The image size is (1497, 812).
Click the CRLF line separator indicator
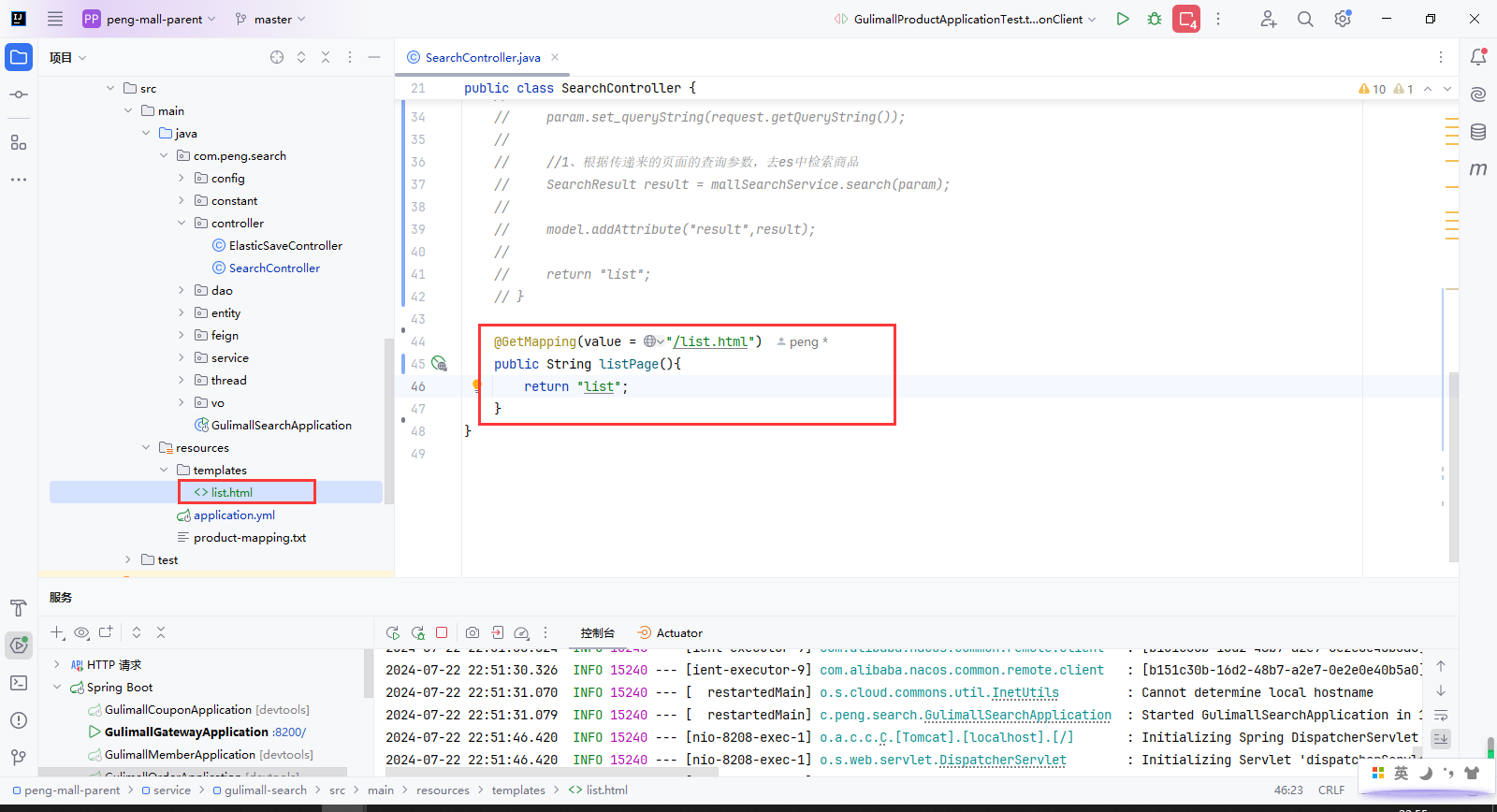[x=1331, y=790]
